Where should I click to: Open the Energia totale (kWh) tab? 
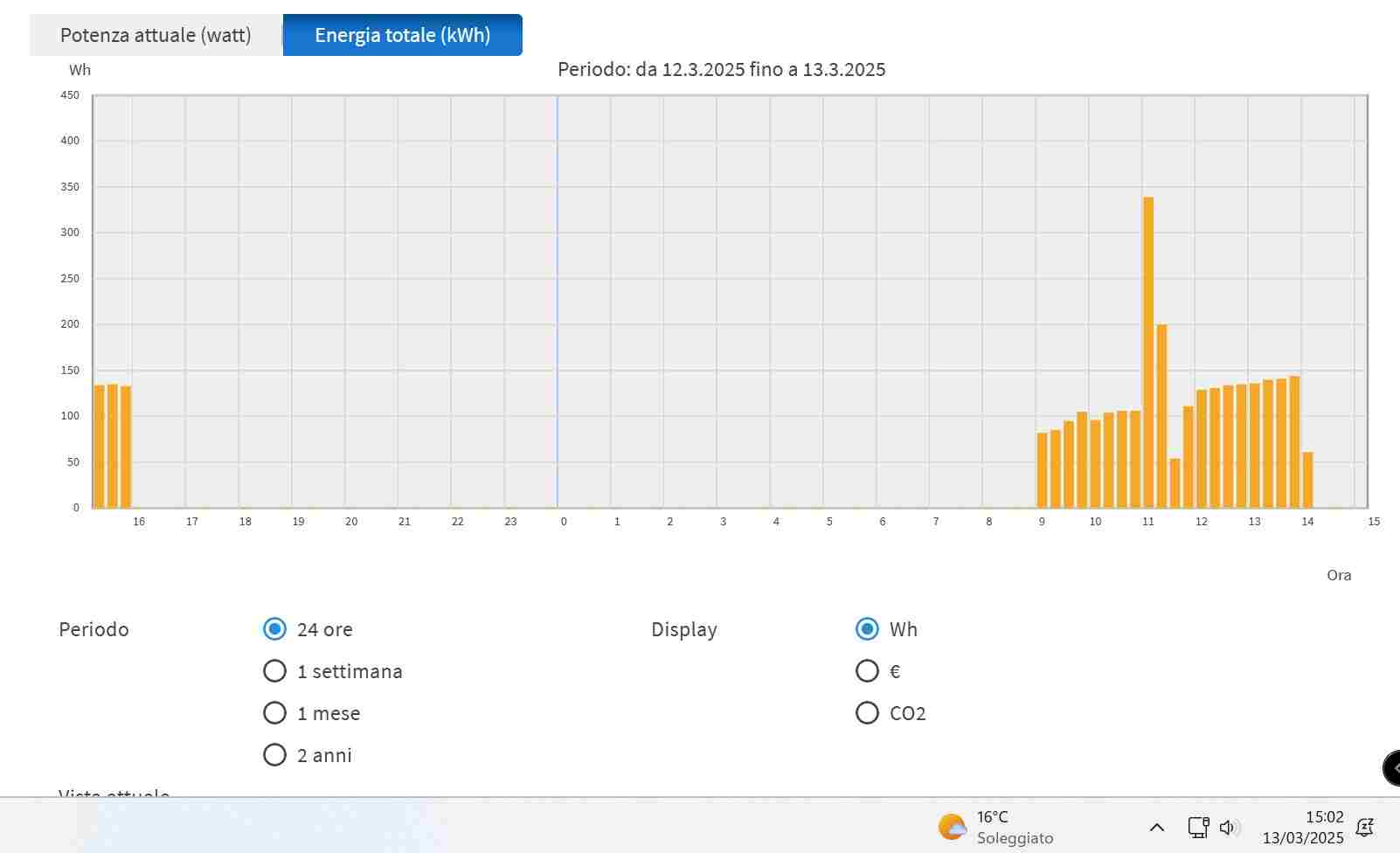pyautogui.click(x=402, y=35)
